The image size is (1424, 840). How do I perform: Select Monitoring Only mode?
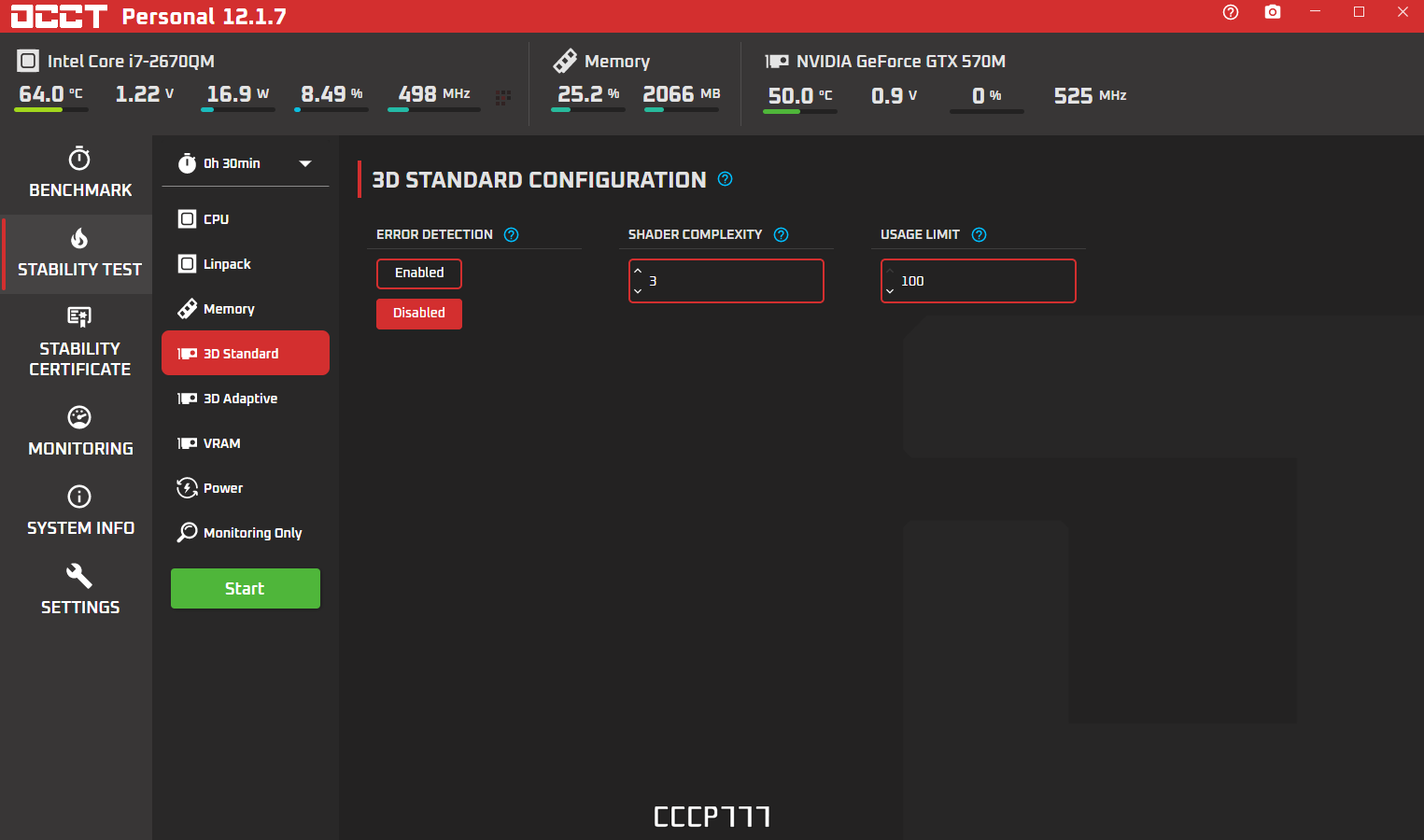pos(246,533)
